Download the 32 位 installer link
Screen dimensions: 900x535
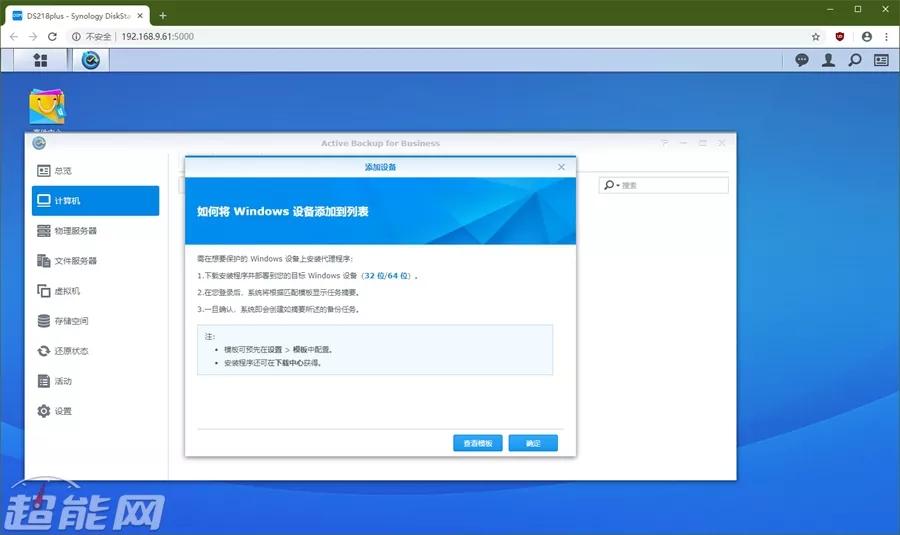[375, 276]
